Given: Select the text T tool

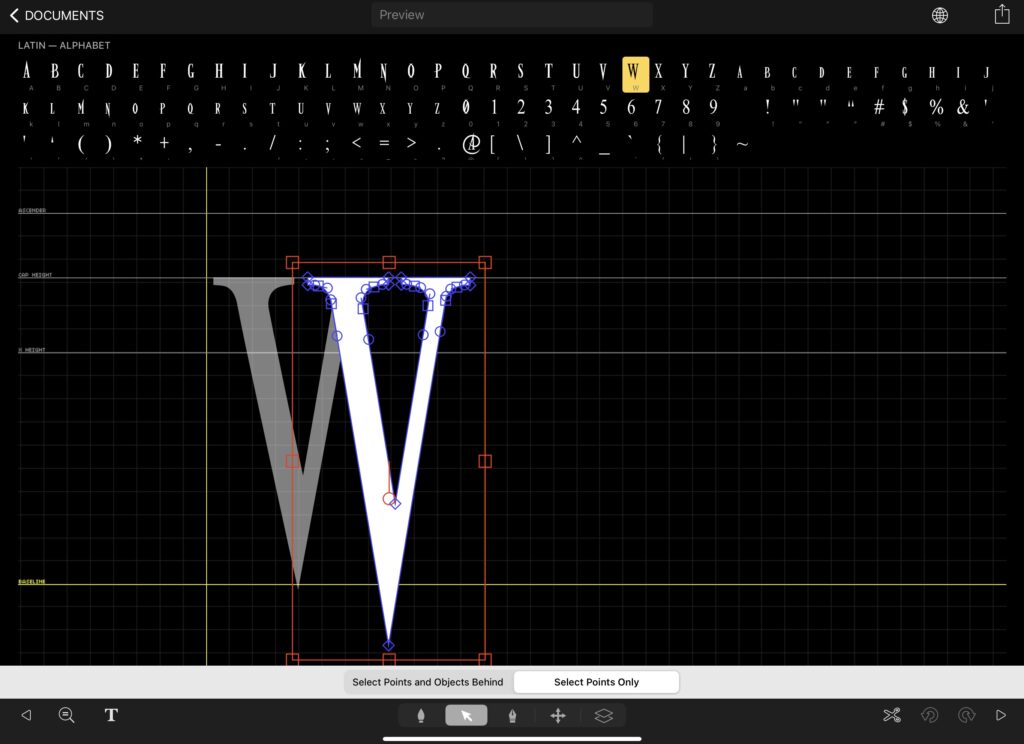Looking at the screenshot, I should (x=111, y=715).
